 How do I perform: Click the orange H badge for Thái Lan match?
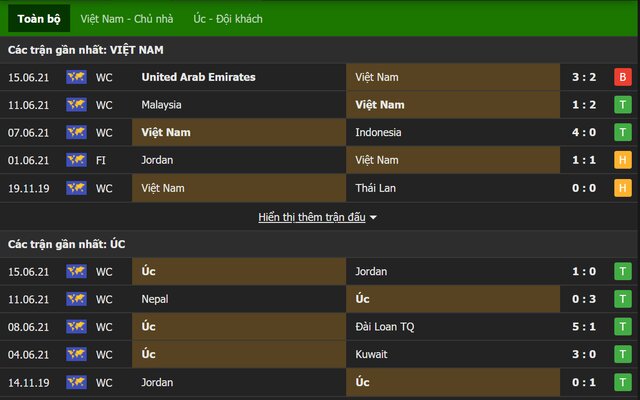621,188
